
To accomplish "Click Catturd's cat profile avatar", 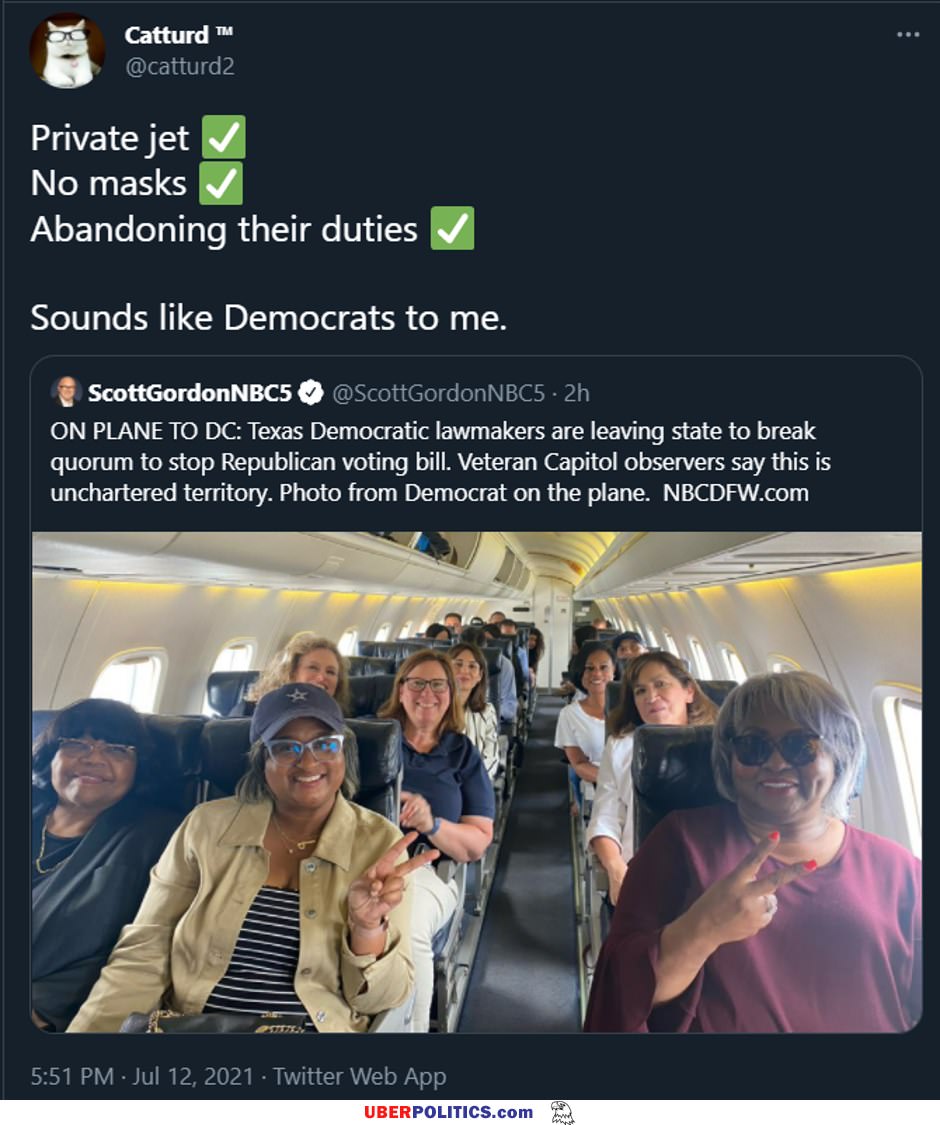I will pyautogui.click(x=67, y=50).
